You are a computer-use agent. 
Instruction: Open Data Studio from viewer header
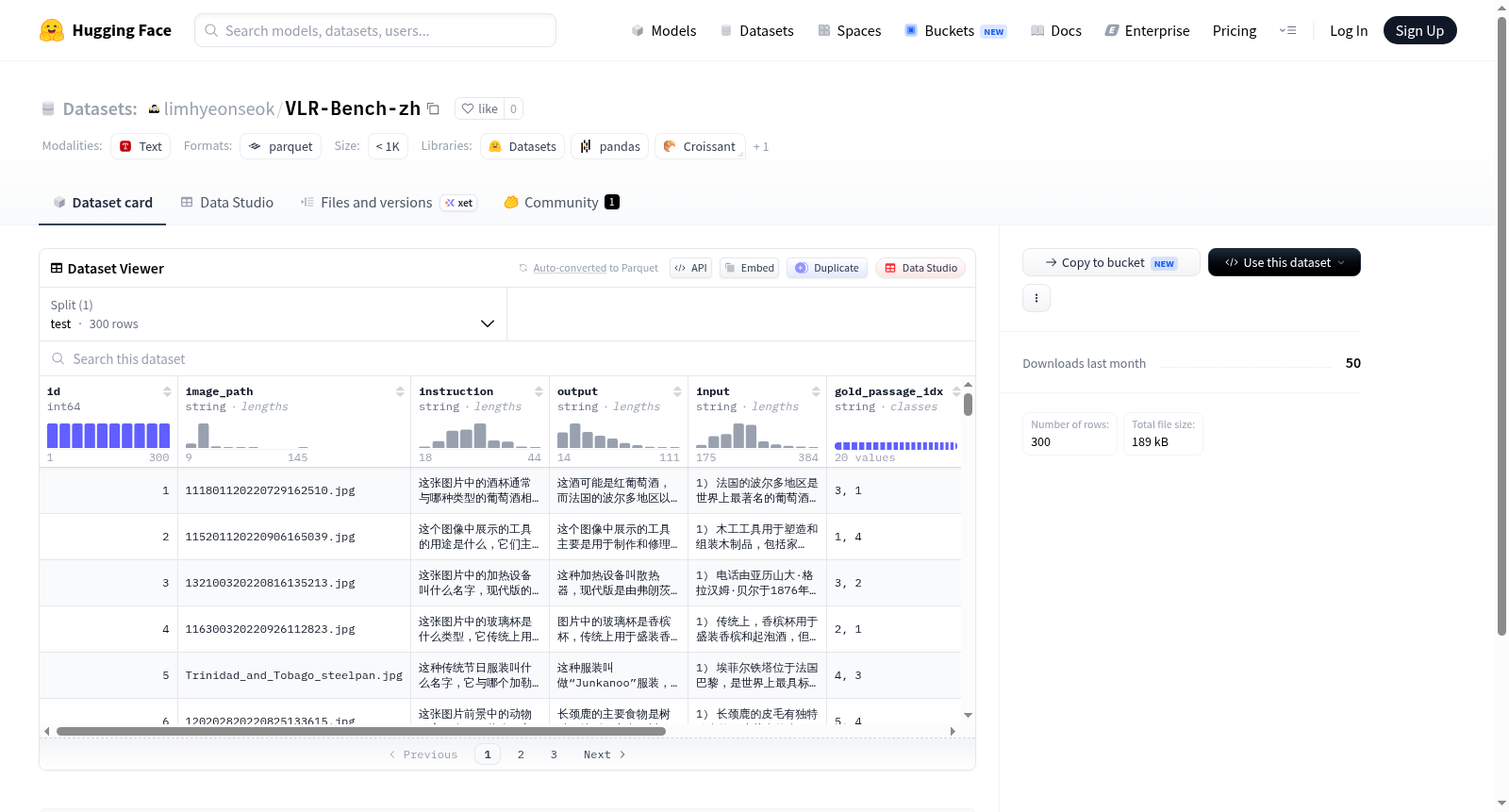click(920, 268)
